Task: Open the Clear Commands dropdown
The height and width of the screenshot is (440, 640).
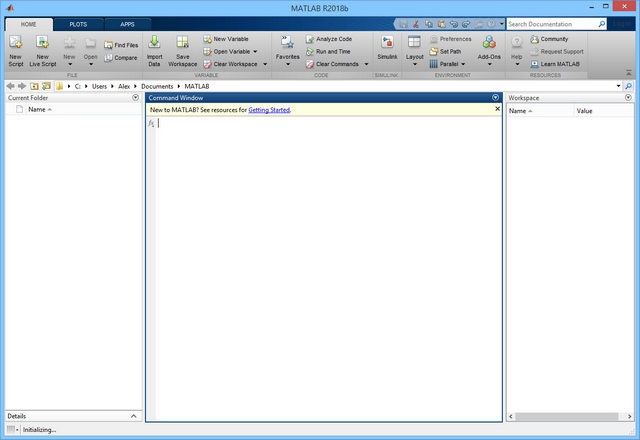Action: tap(336, 64)
